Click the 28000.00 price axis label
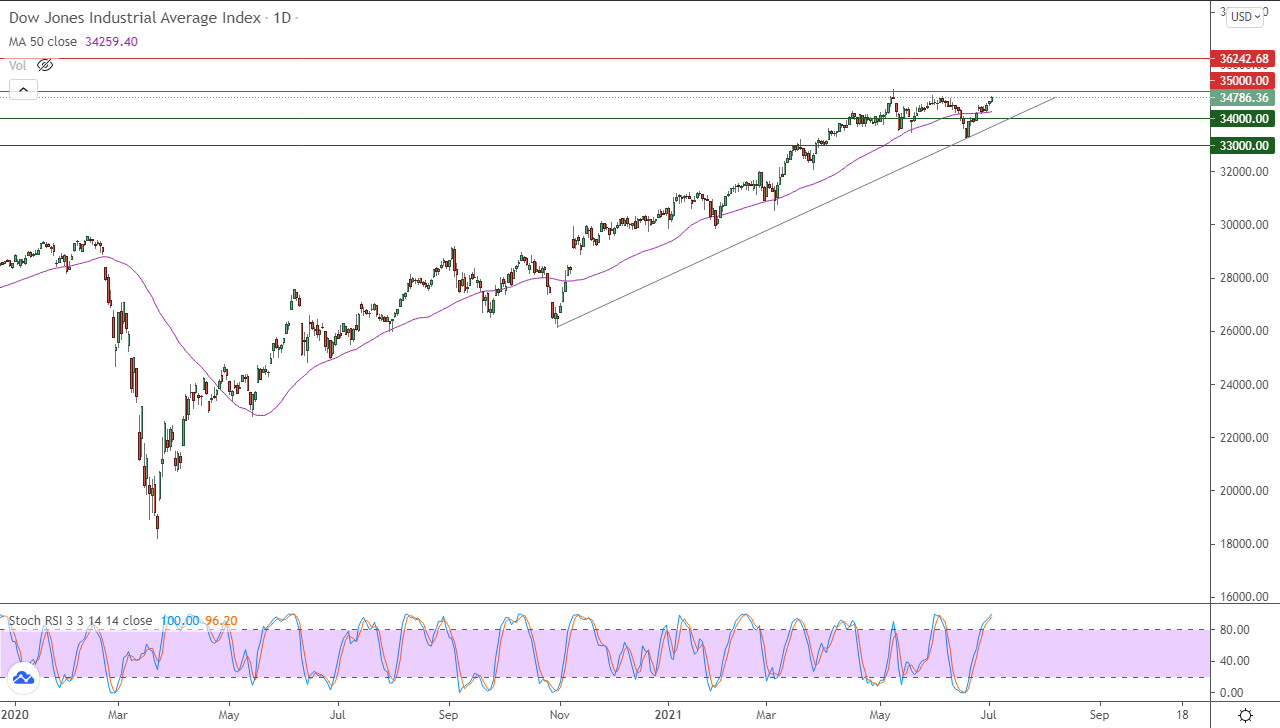Image resolution: width=1280 pixels, height=728 pixels. pos(1244,278)
